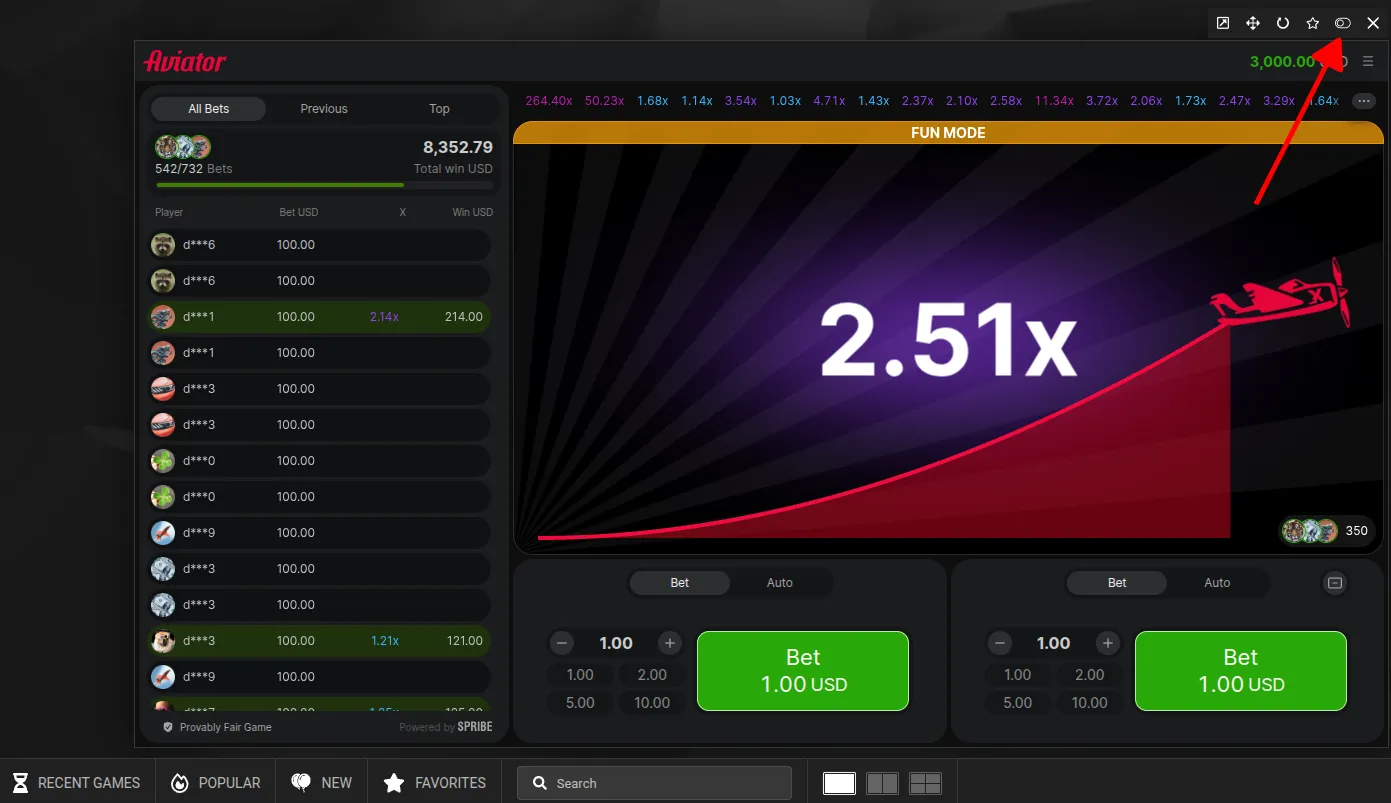Switch to the Previous bets tab
The height and width of the screenshot is (803, 1391).
coord(324,109)
